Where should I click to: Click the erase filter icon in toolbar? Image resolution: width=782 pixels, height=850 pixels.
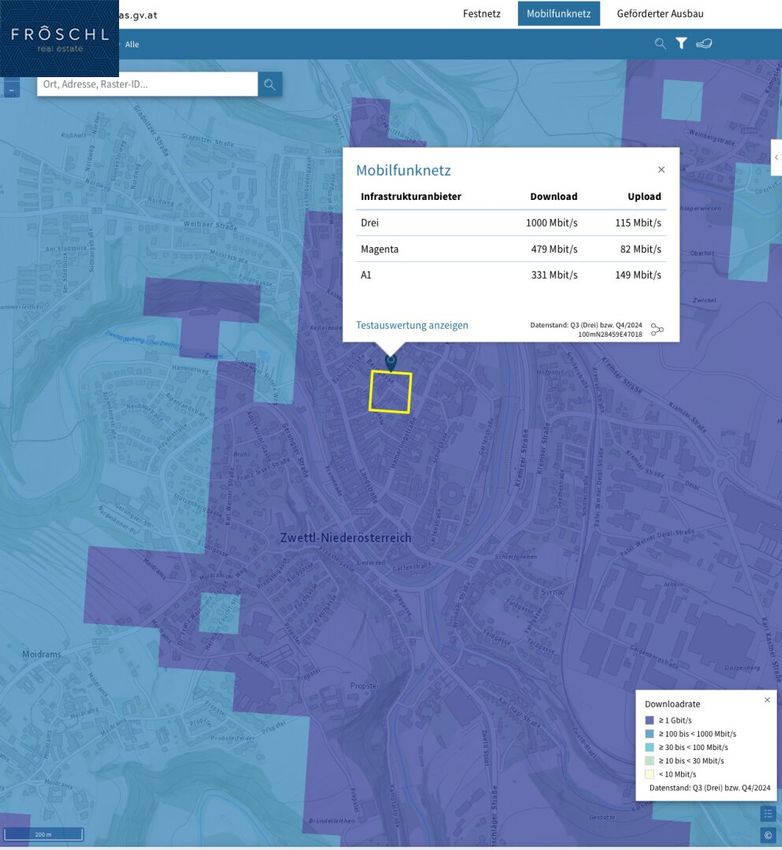[704, 43]
